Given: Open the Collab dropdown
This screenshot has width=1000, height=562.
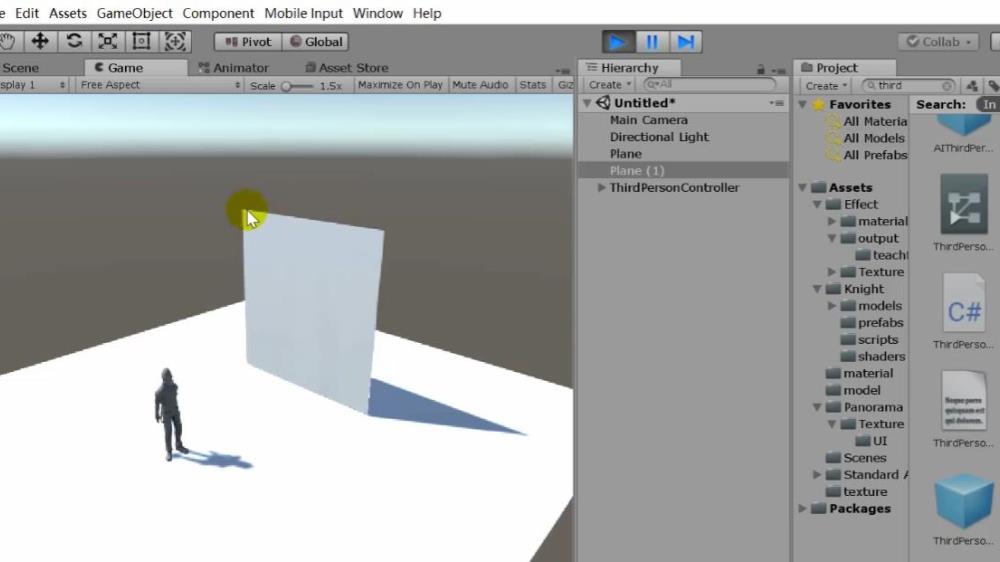Looking at the screenshot, I should (939, 41).
